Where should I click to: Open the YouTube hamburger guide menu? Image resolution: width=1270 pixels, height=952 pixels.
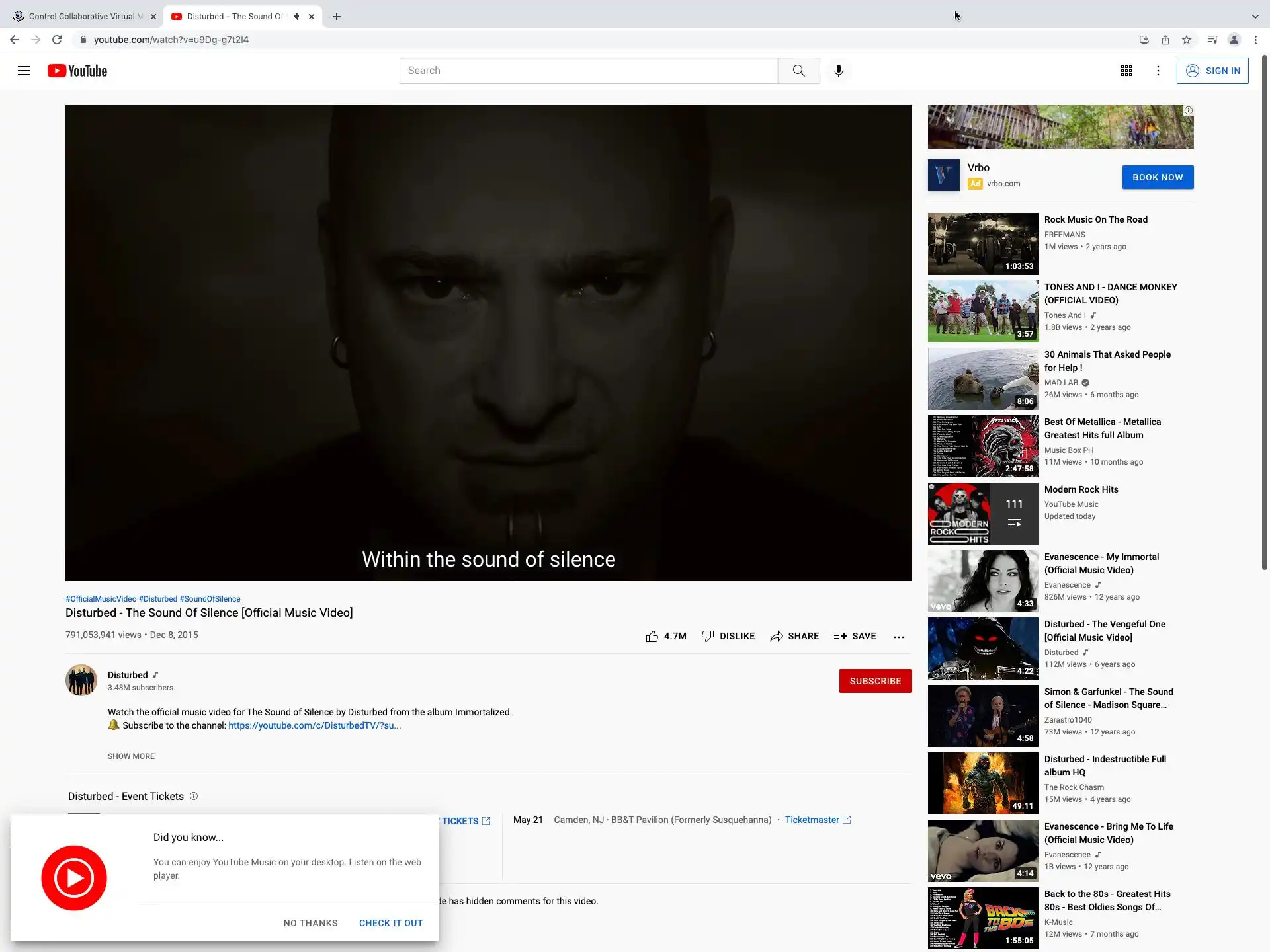[24, 71]
